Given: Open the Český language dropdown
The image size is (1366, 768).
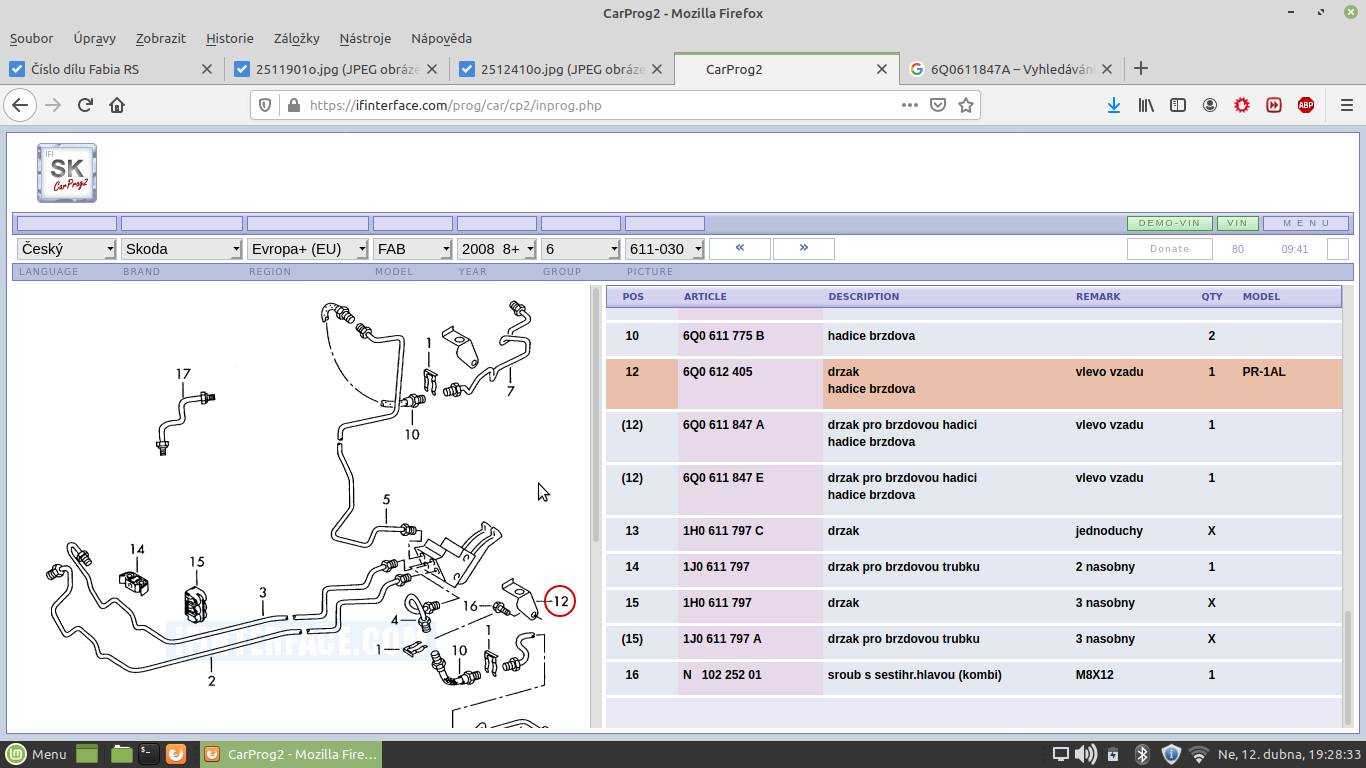Looking at the screenshot, I should pyautogui.click(x=67, y=249).
